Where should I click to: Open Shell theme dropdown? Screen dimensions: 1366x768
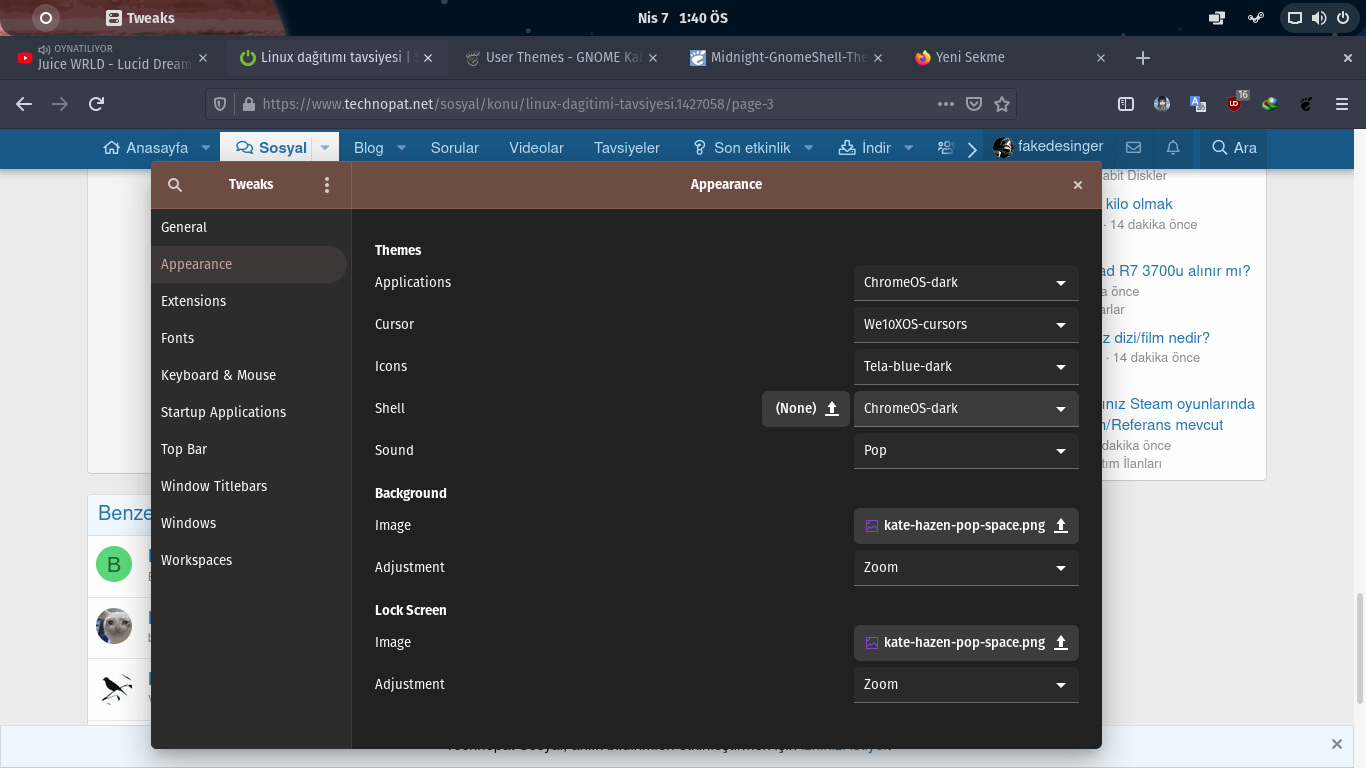tap(966, 409)
